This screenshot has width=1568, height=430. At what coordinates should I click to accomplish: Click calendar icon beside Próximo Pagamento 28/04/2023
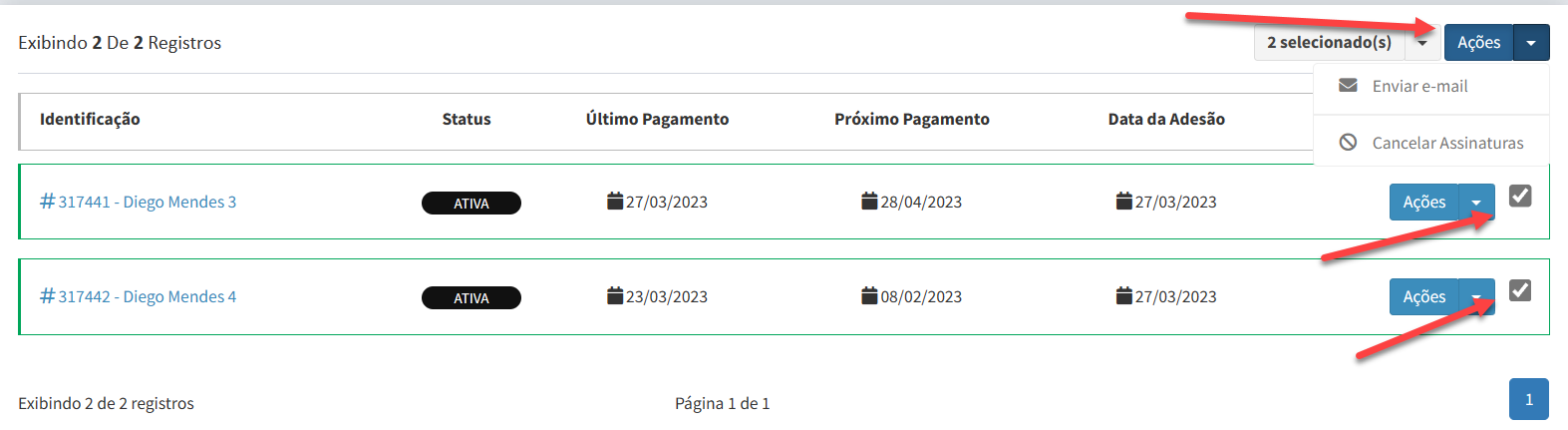point(869,202)
